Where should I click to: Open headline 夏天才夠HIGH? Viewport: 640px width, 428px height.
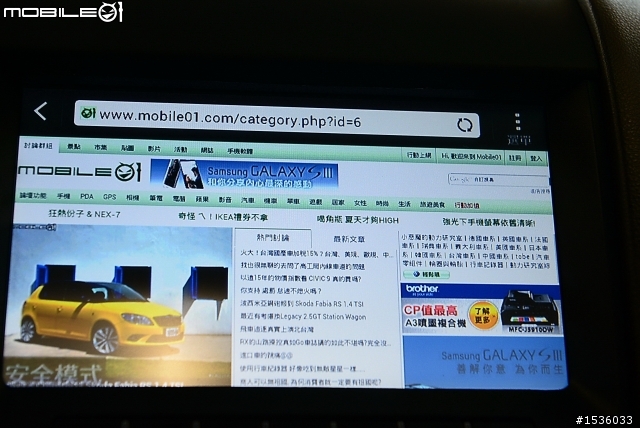point(358,220)
